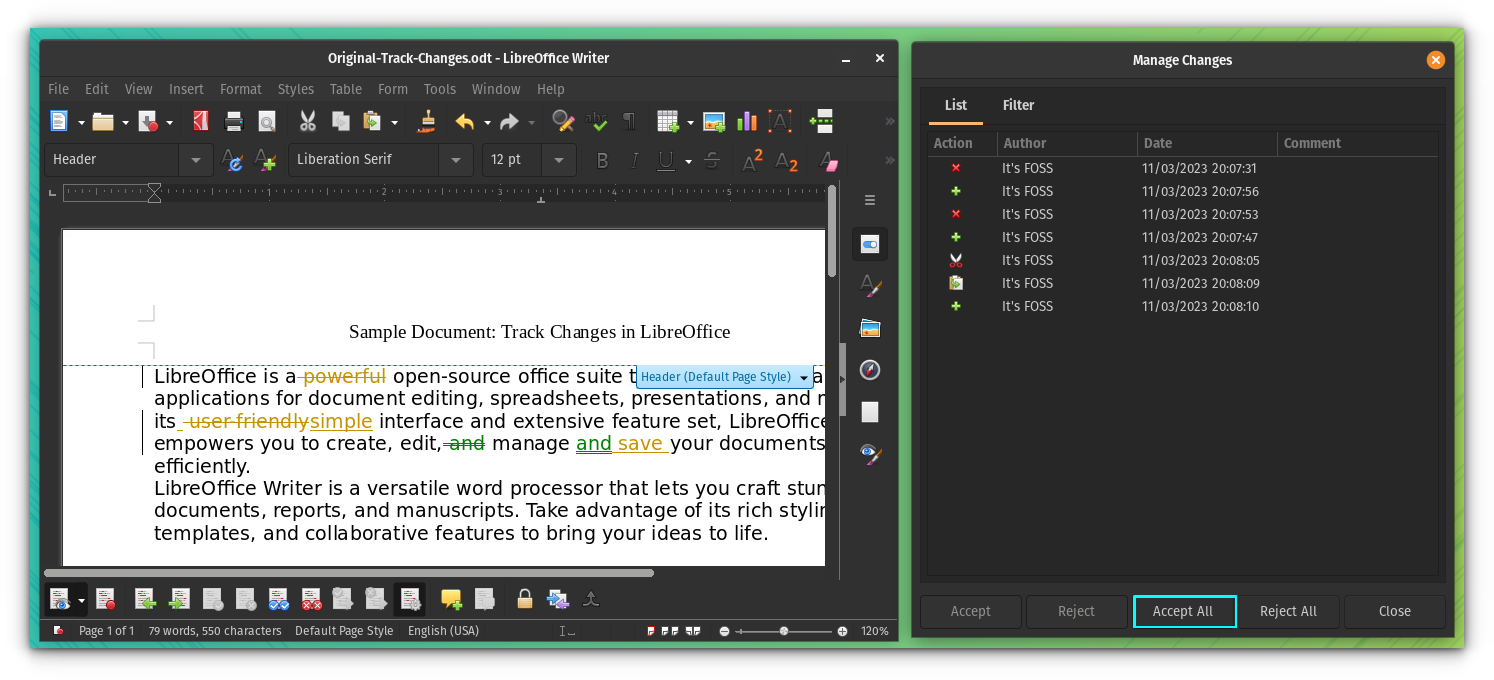Open the Tools menu
The image size is (1494, 680).
pos(439,89)
